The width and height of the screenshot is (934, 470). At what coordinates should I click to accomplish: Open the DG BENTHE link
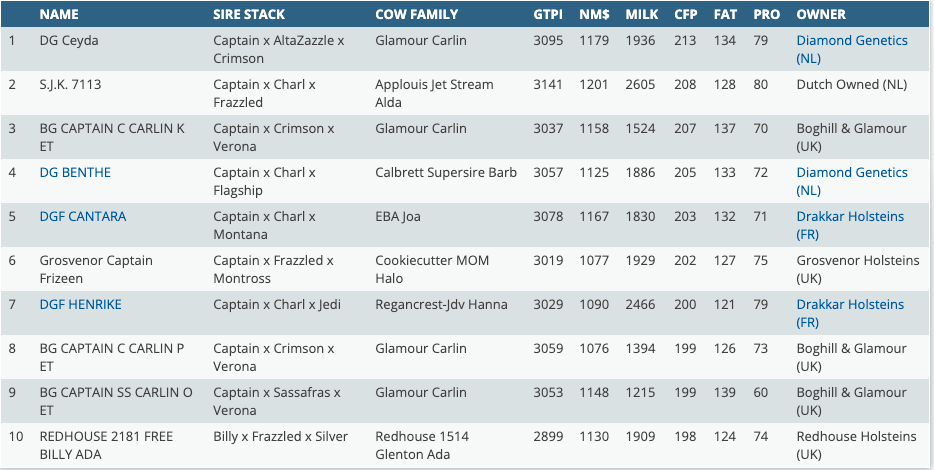pos(75,173)
